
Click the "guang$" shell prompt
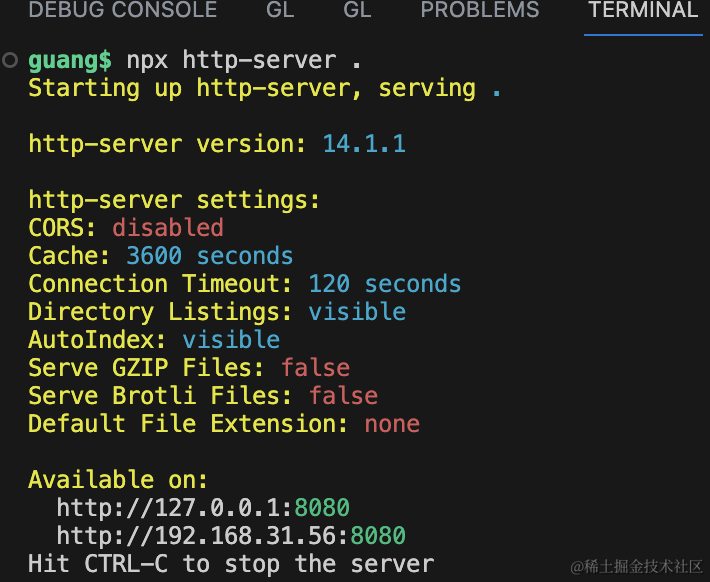(x=70, y=60)
